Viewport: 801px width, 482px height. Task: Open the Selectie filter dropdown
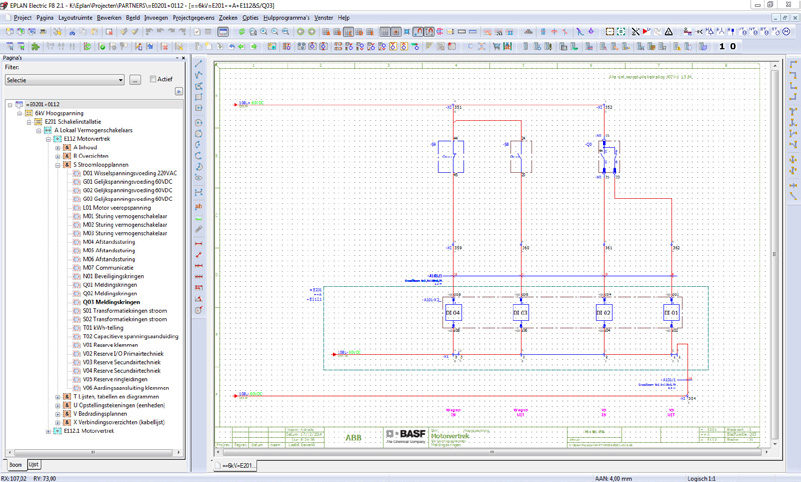tap(120, 80)
